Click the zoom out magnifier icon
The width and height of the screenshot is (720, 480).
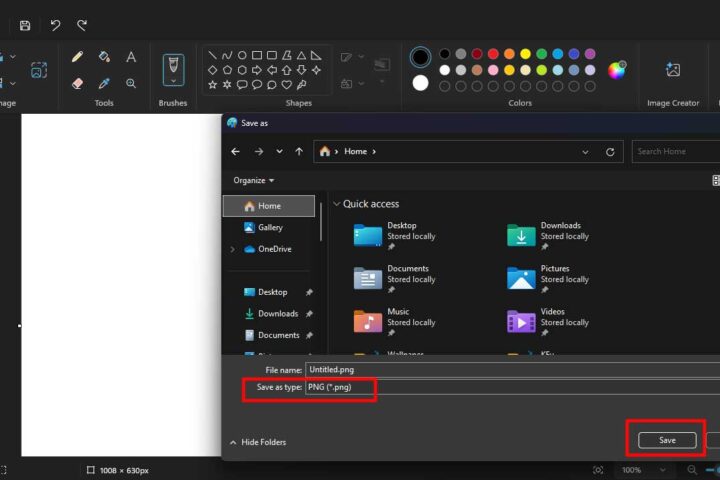coord(692,470)
